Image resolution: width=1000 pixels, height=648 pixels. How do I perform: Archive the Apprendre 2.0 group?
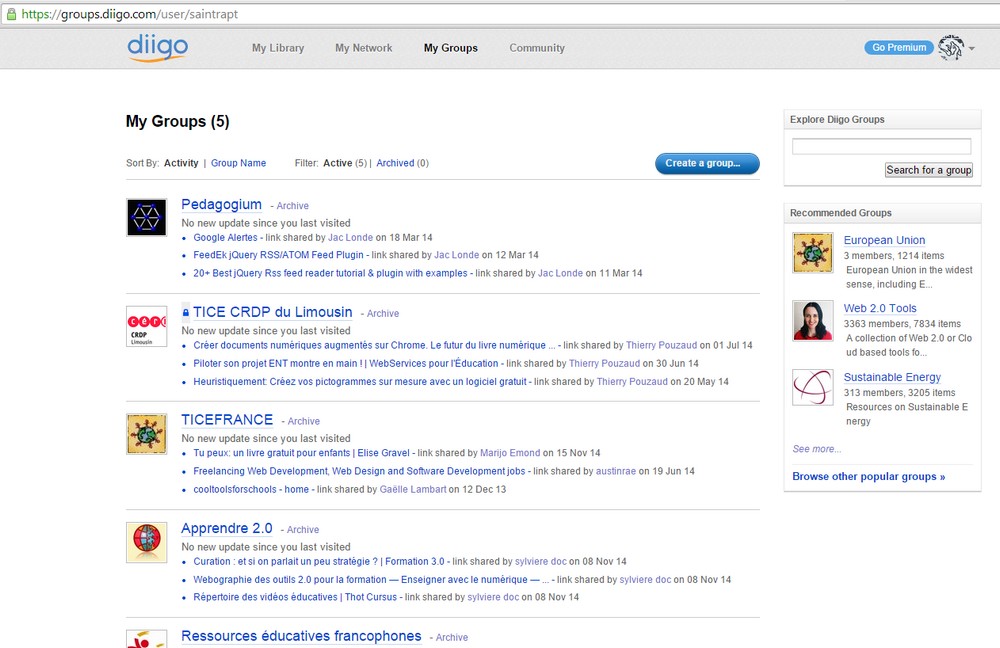(303, 530)
